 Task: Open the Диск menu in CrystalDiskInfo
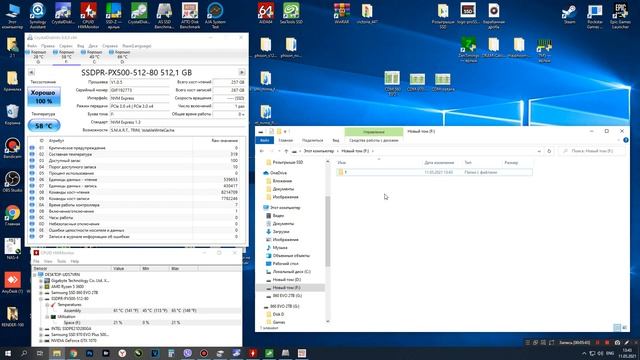tap(93, 46)
